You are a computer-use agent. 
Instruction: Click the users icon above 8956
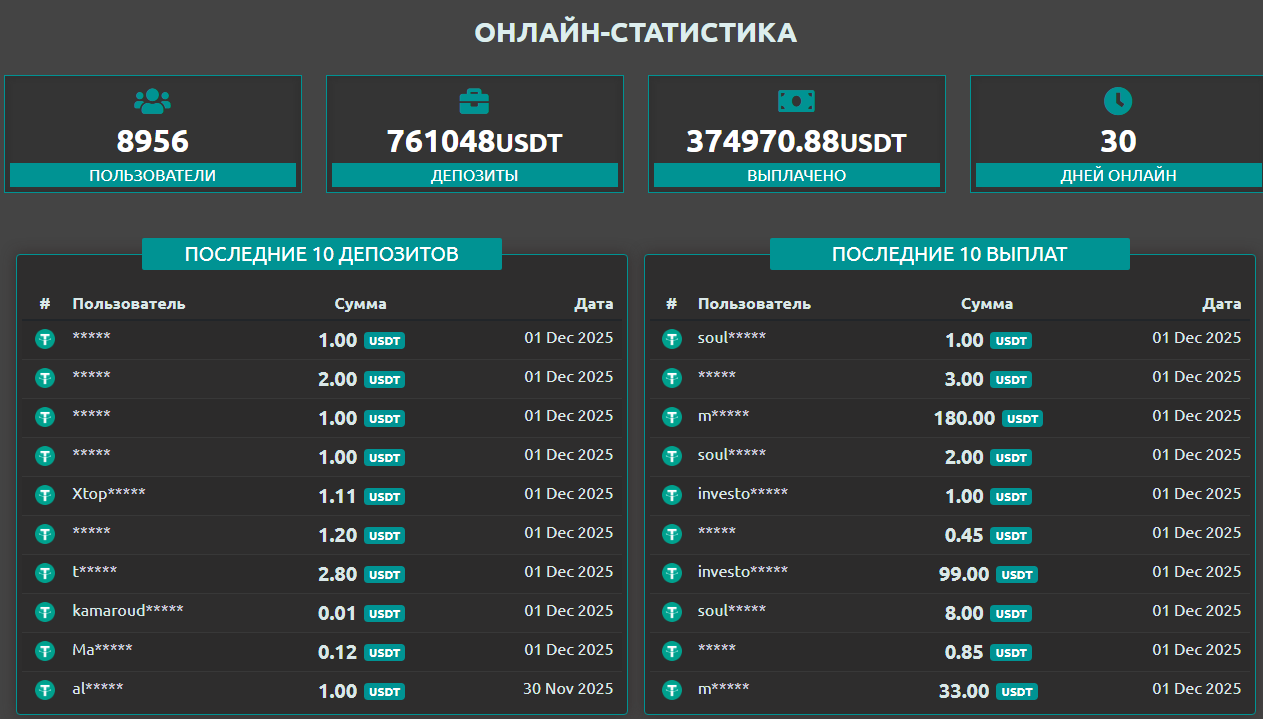tap(152, 101)
